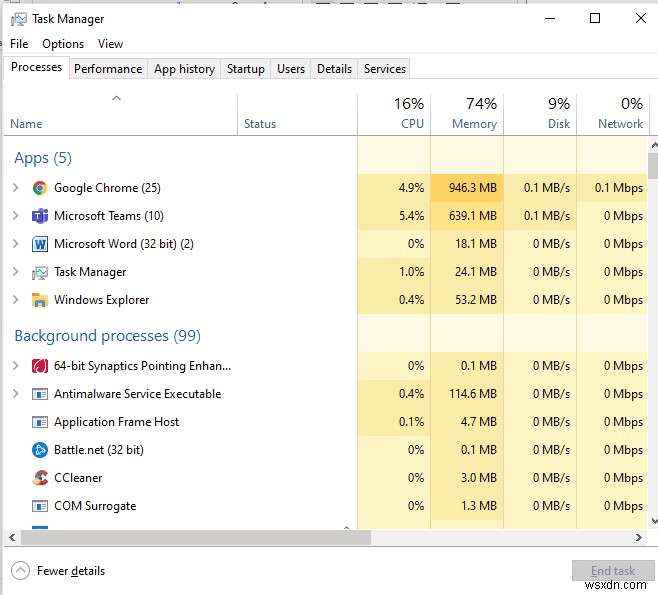
Task: Expand the Task Manager process entry
Action: [x=15, y=272]
